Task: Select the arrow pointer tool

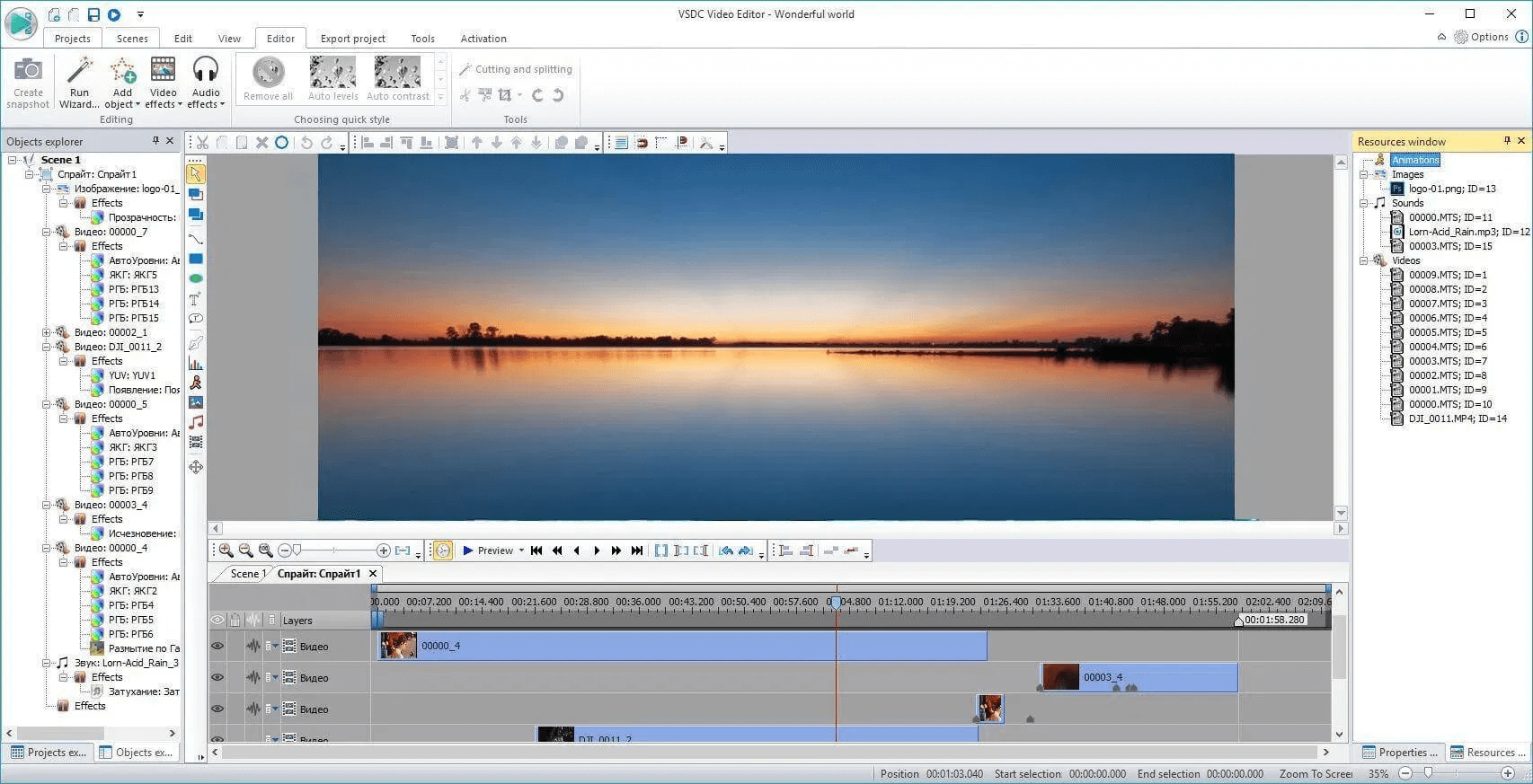Action: click(x=195, y=173)
